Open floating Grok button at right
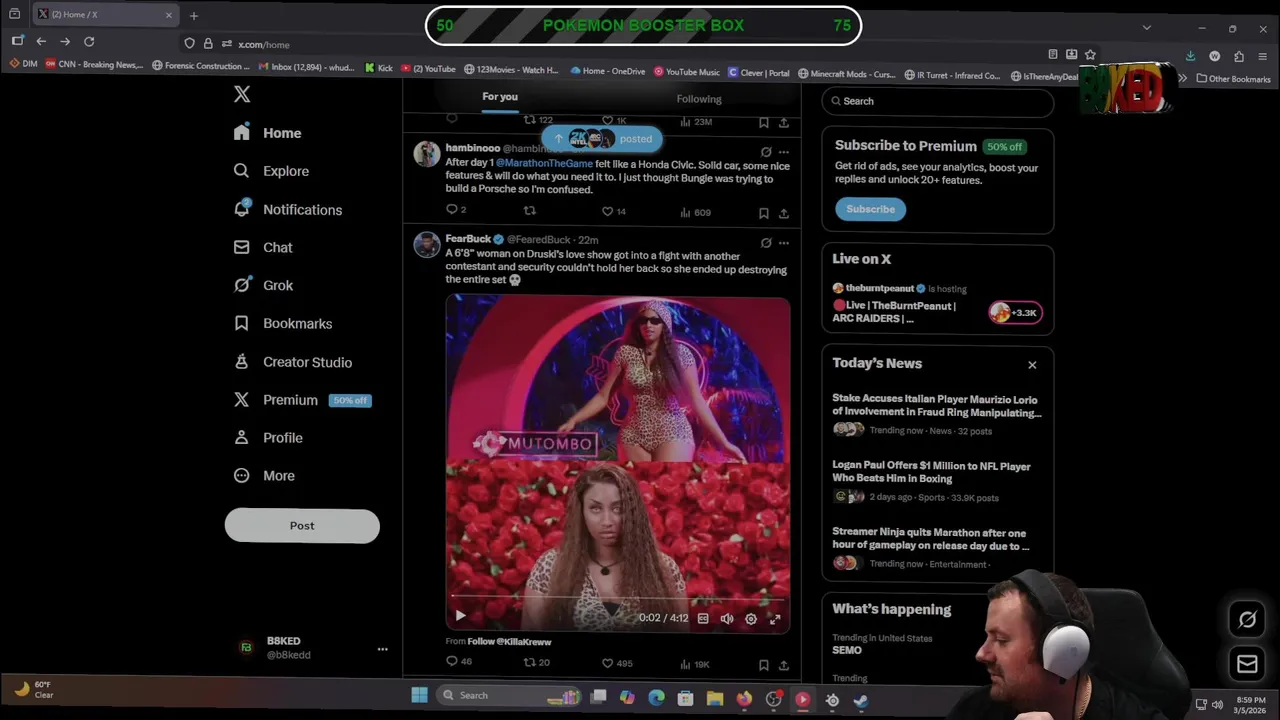The width and height of the screenshot is (1280, 720). [1247, 620]
